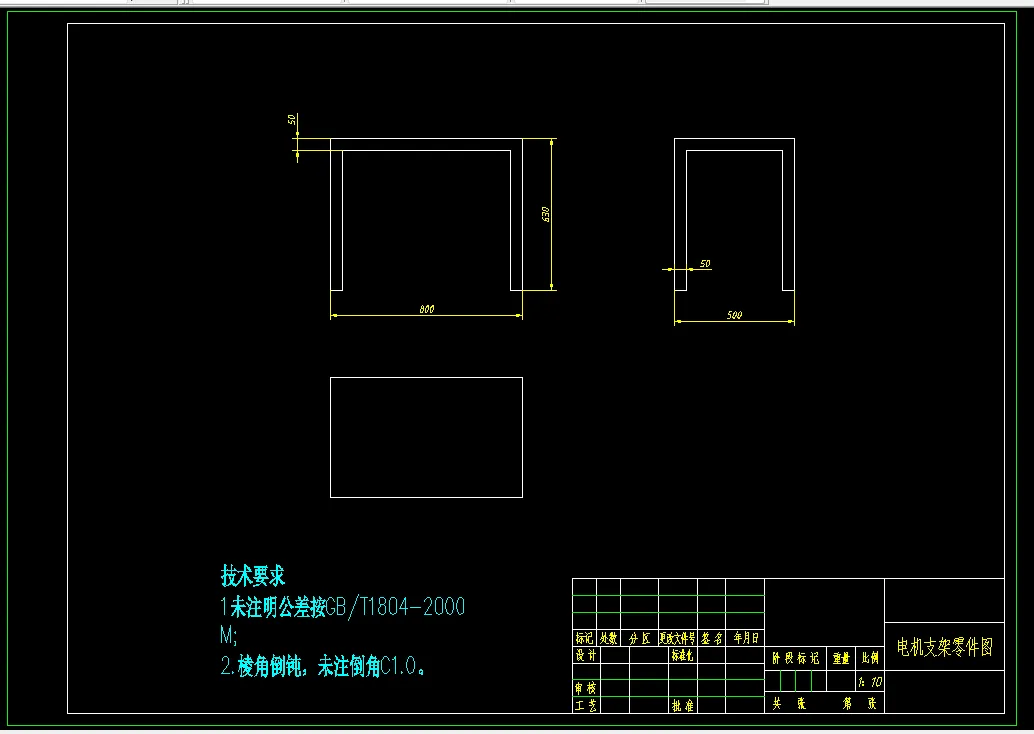Pick the top view rectangle outline
The image size is (1034, 734).
[x=426, y=437]
